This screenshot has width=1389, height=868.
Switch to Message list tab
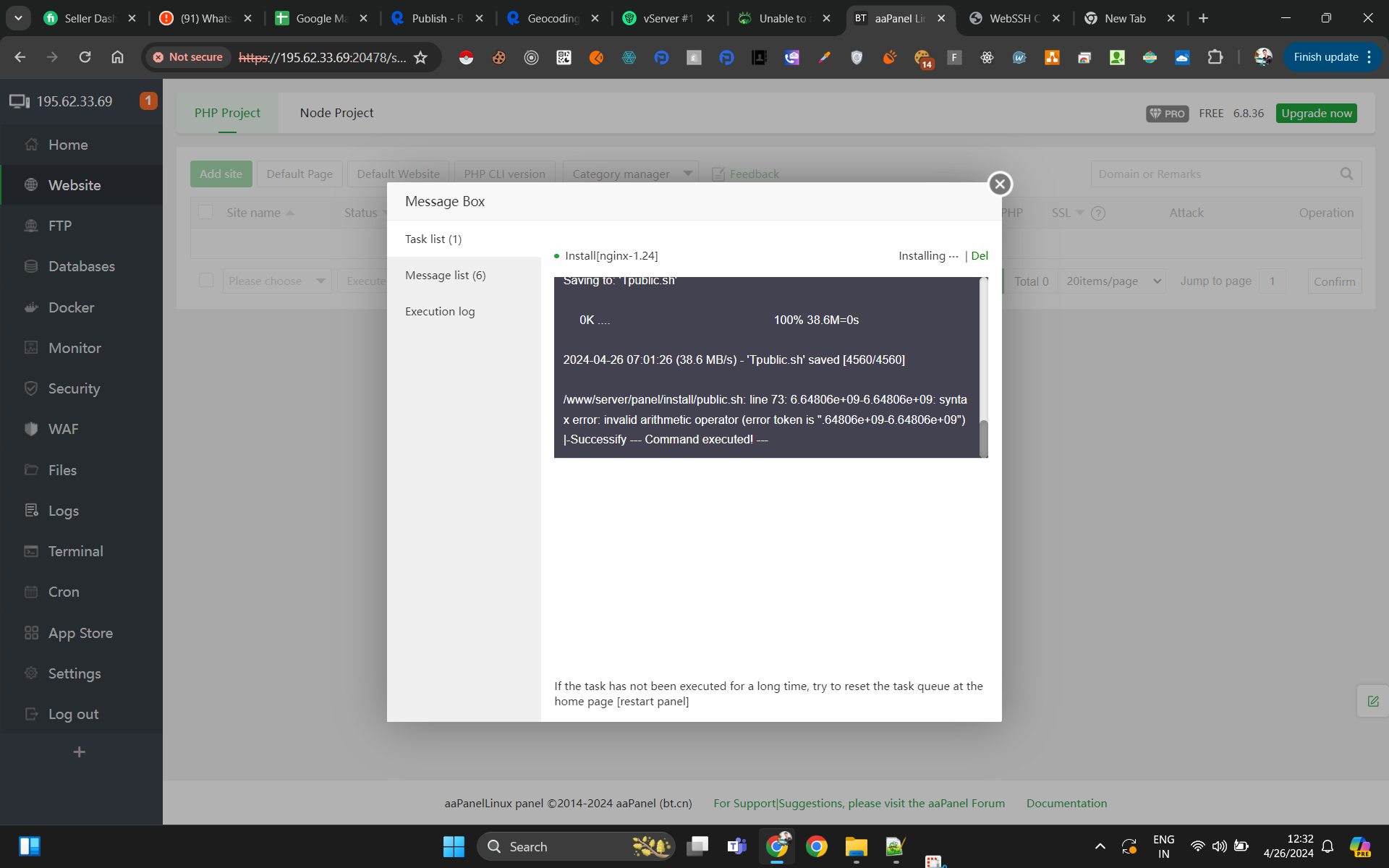[445, 275]
